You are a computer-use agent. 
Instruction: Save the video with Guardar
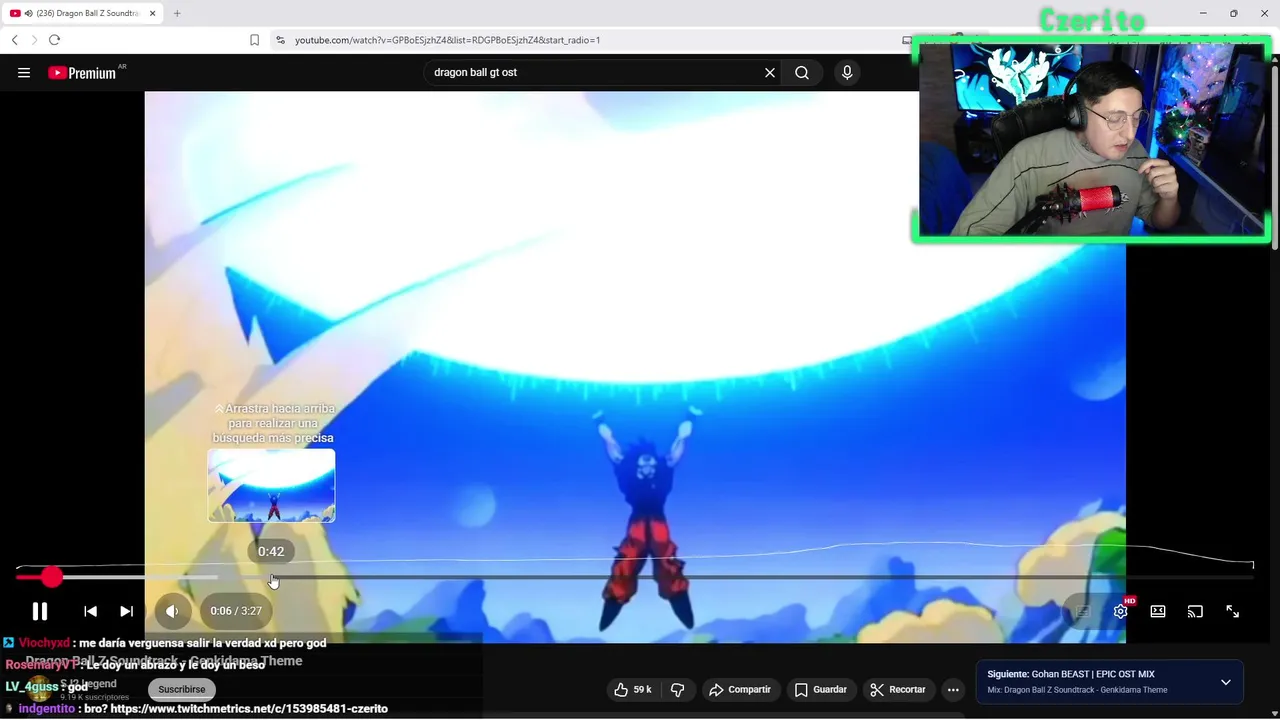click(x=821, y=689)
